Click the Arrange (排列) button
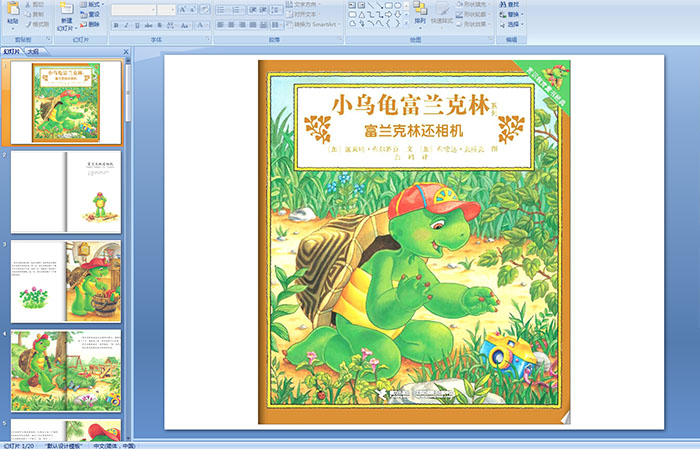 (420, 13)
